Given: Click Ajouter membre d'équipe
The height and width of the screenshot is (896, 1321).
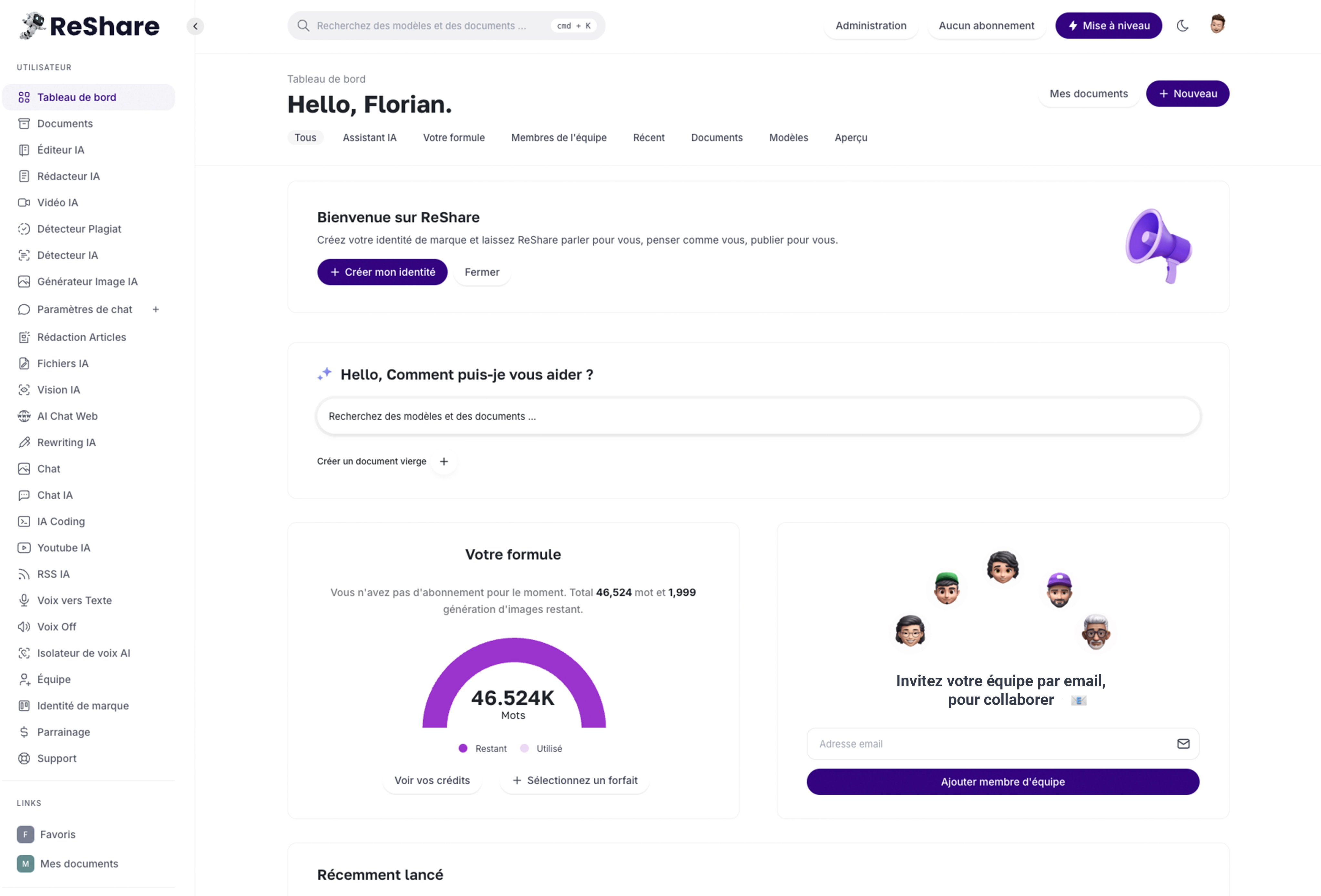Looking at the screenshot, I should [1003, 782].
